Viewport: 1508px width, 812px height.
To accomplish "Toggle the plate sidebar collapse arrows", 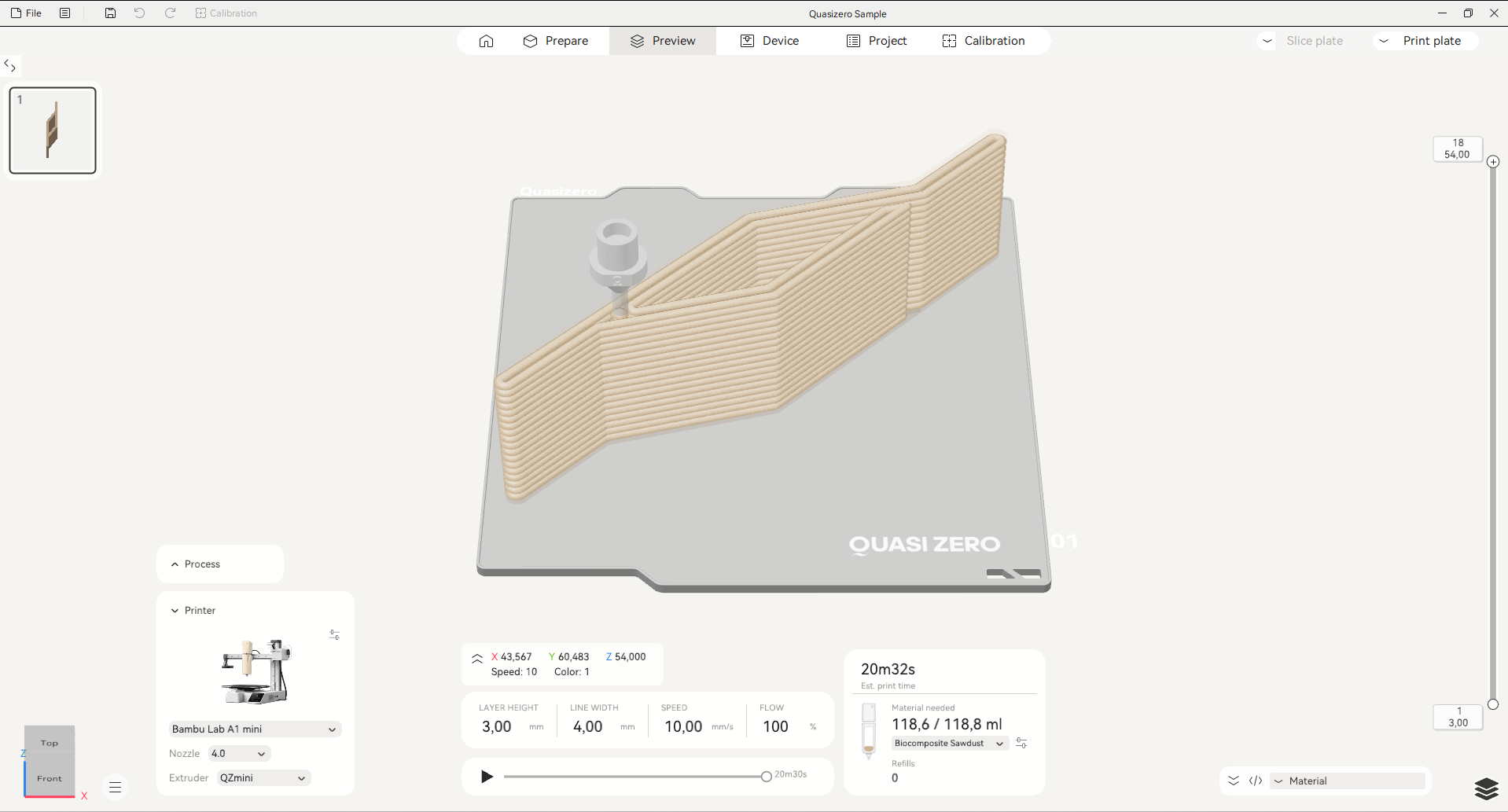I will pyautogui.click(x=10, y=65).
